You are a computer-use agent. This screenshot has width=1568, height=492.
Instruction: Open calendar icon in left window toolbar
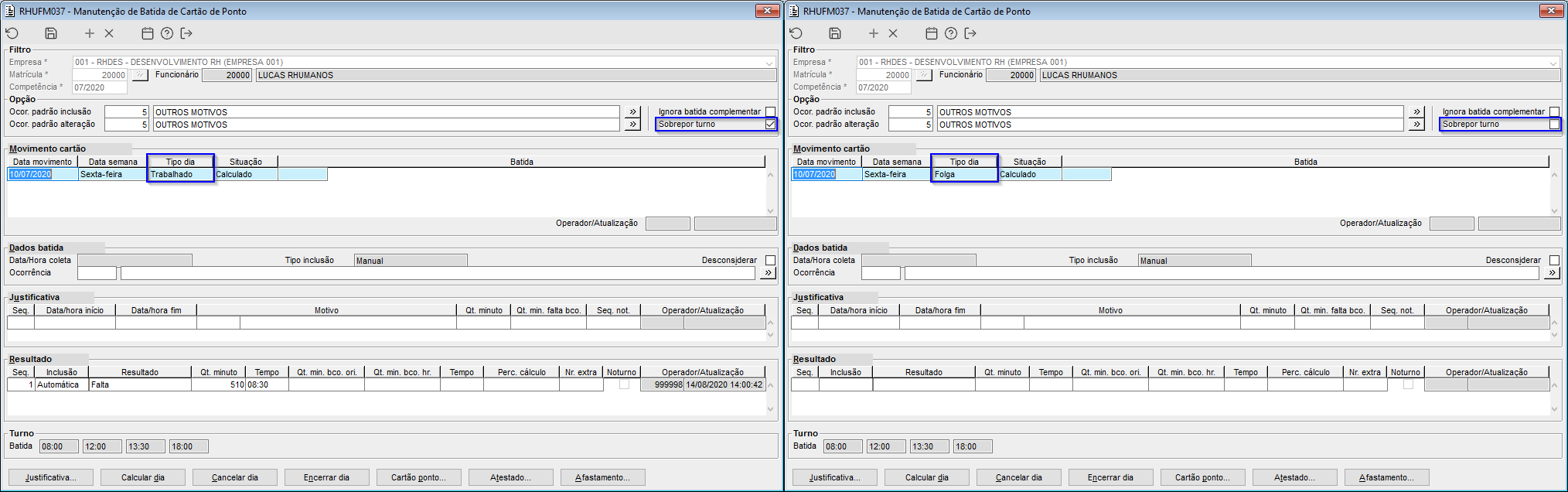point(148,33)
